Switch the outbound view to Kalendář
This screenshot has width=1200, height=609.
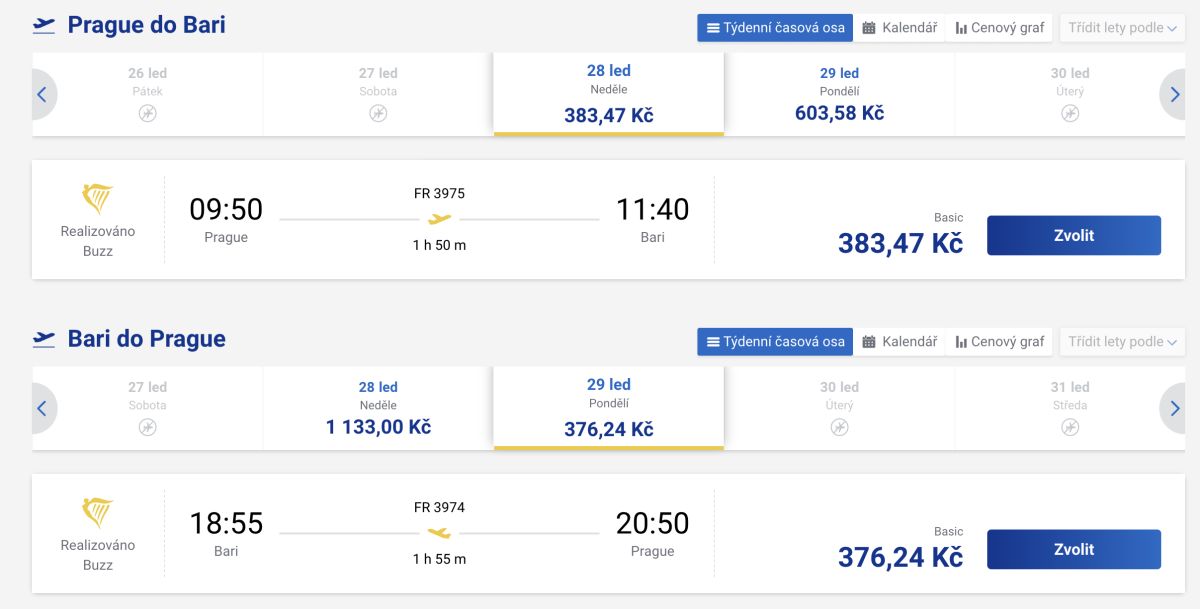click(x=900, y=28)
